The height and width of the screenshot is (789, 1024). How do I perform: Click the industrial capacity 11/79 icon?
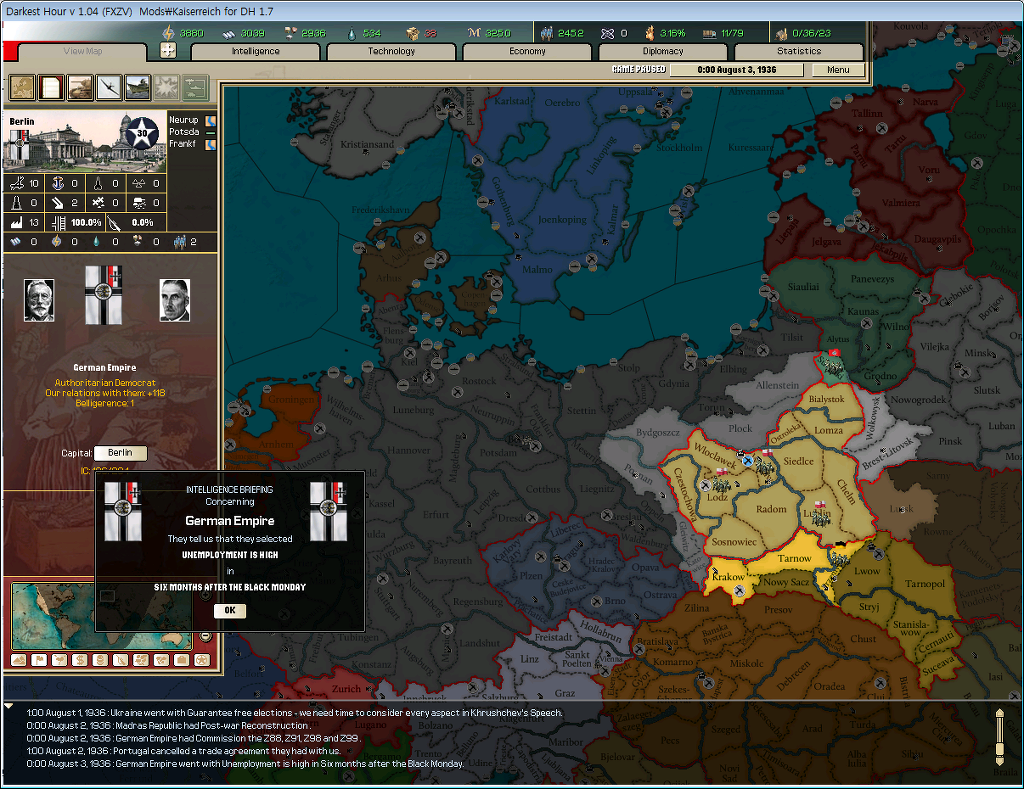pos(709,33)
